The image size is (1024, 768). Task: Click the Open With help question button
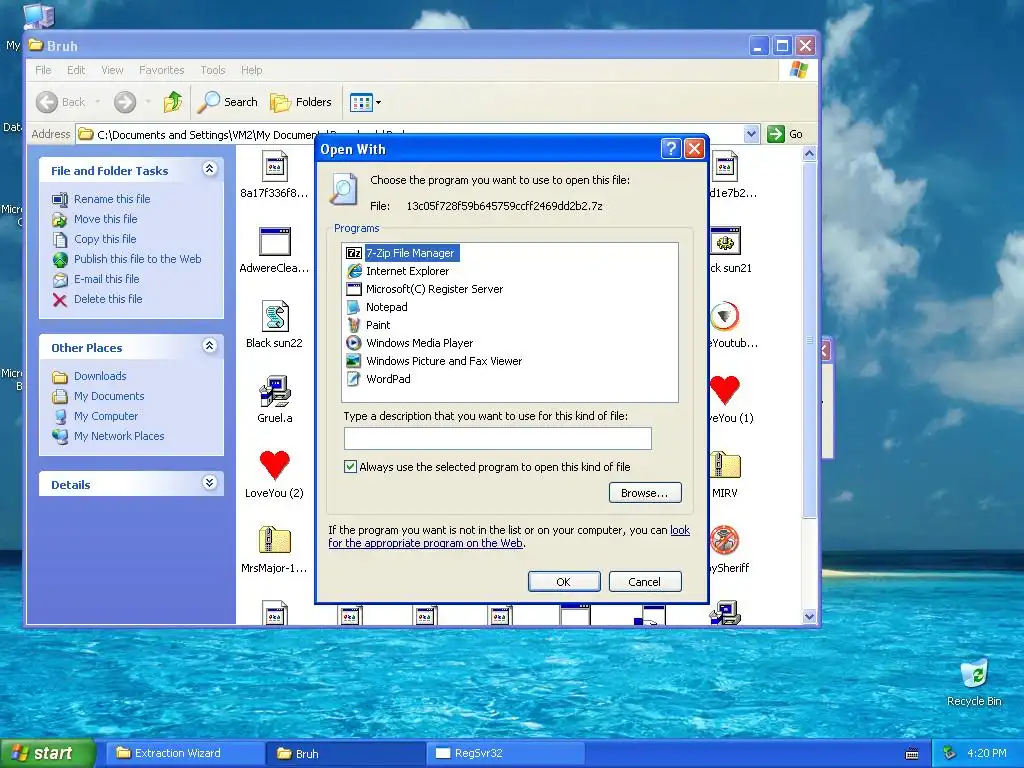[x=671, y=150]
